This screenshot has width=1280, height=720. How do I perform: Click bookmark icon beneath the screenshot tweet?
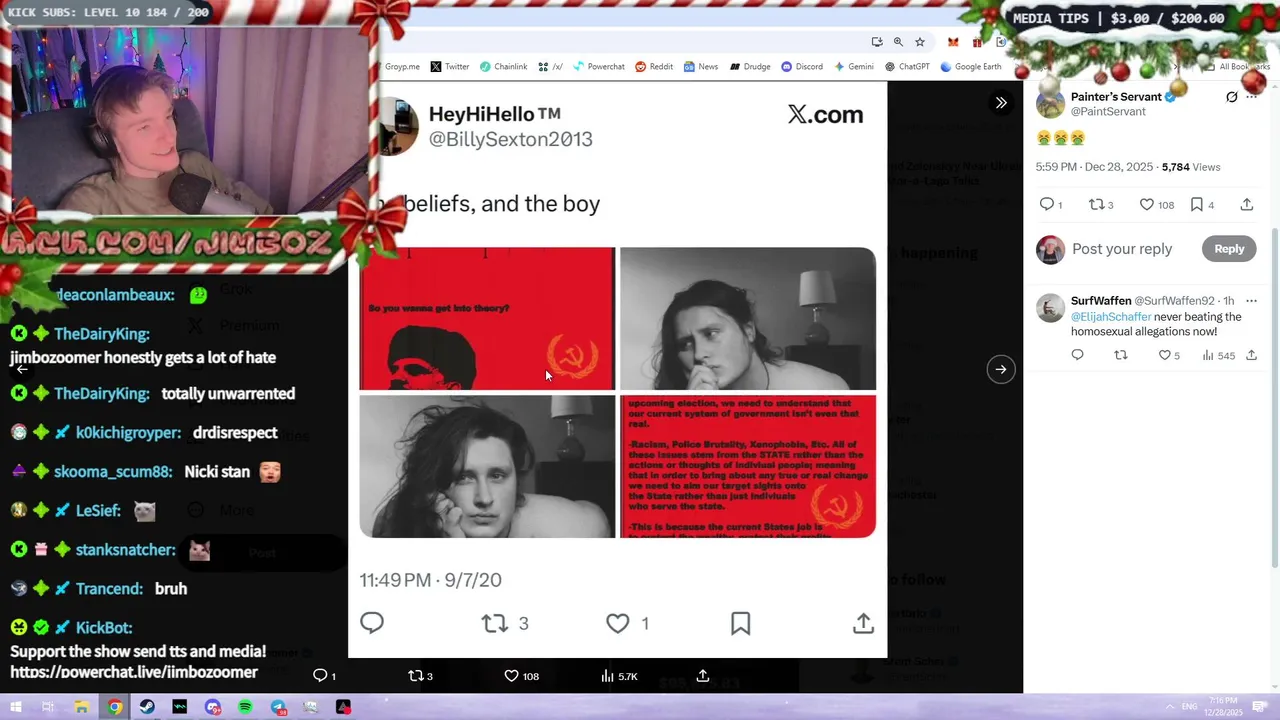coord(740,623)
